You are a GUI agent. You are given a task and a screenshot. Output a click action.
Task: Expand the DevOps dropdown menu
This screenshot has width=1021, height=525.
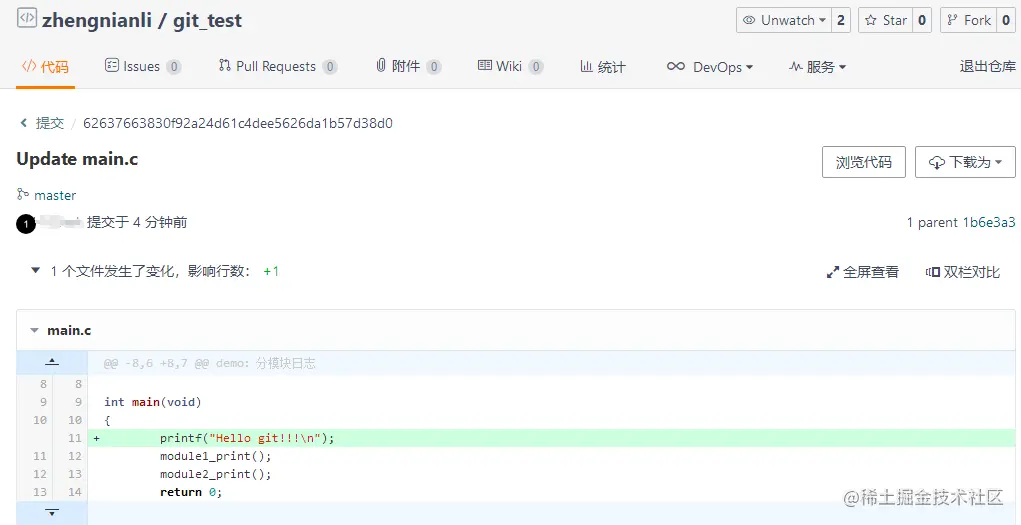(x=710, y=66)
